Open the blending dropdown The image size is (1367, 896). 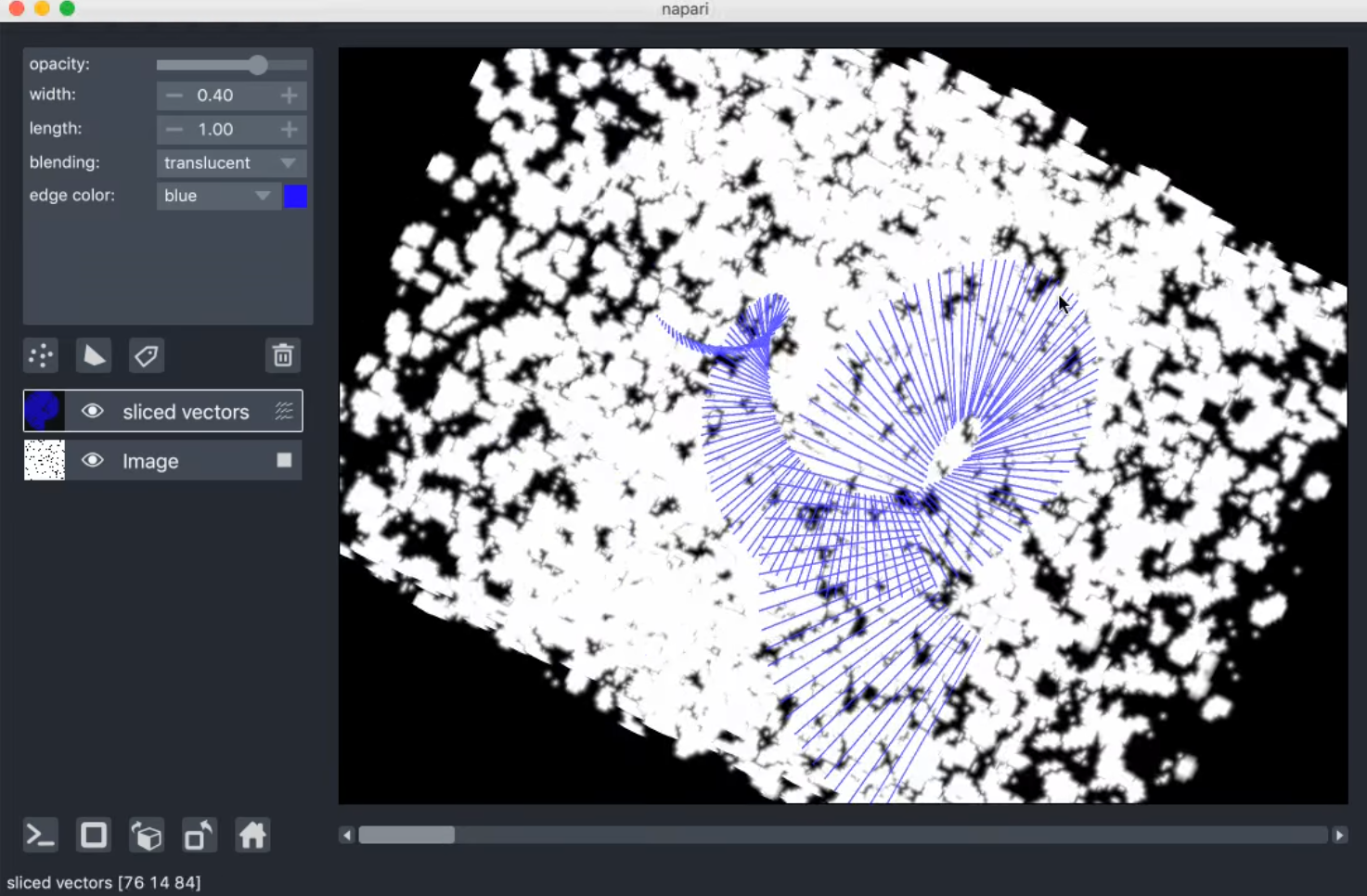tap(230, 162)
